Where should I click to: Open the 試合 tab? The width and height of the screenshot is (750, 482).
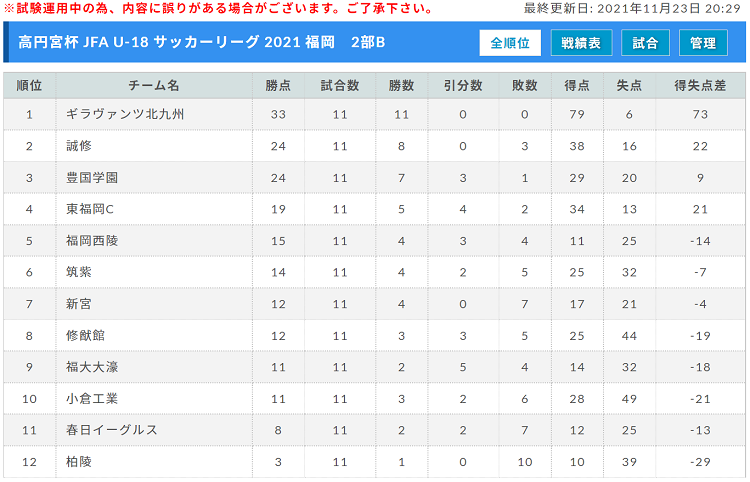point(645,43)
